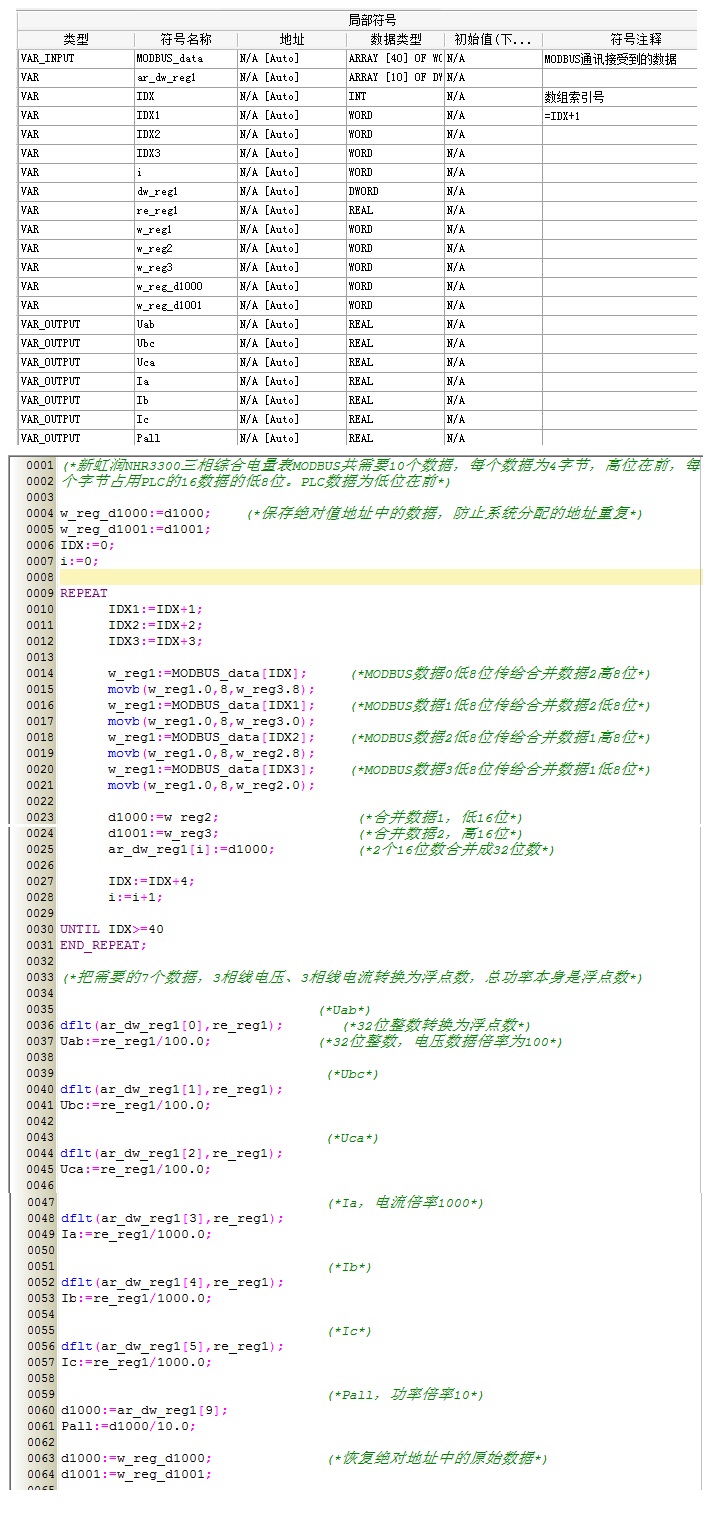Click the END_REPEAT; statement

coord(103,946)
